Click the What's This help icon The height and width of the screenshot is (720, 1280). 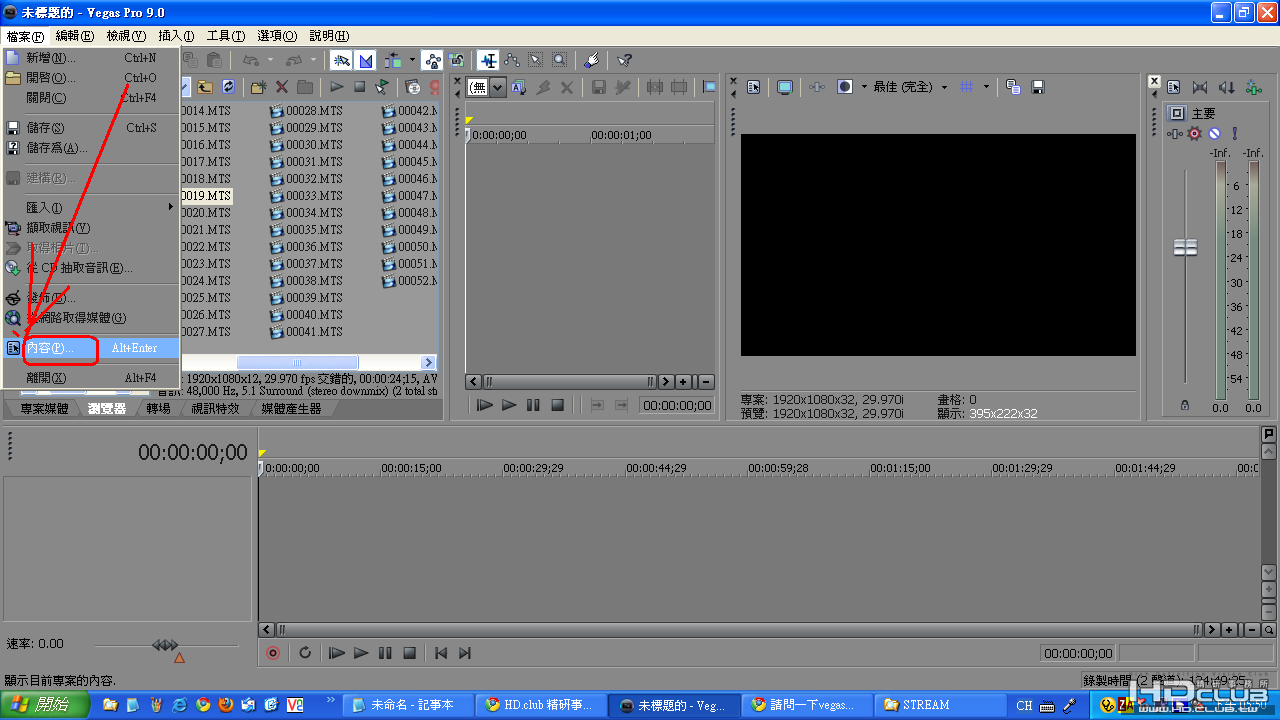624,60
